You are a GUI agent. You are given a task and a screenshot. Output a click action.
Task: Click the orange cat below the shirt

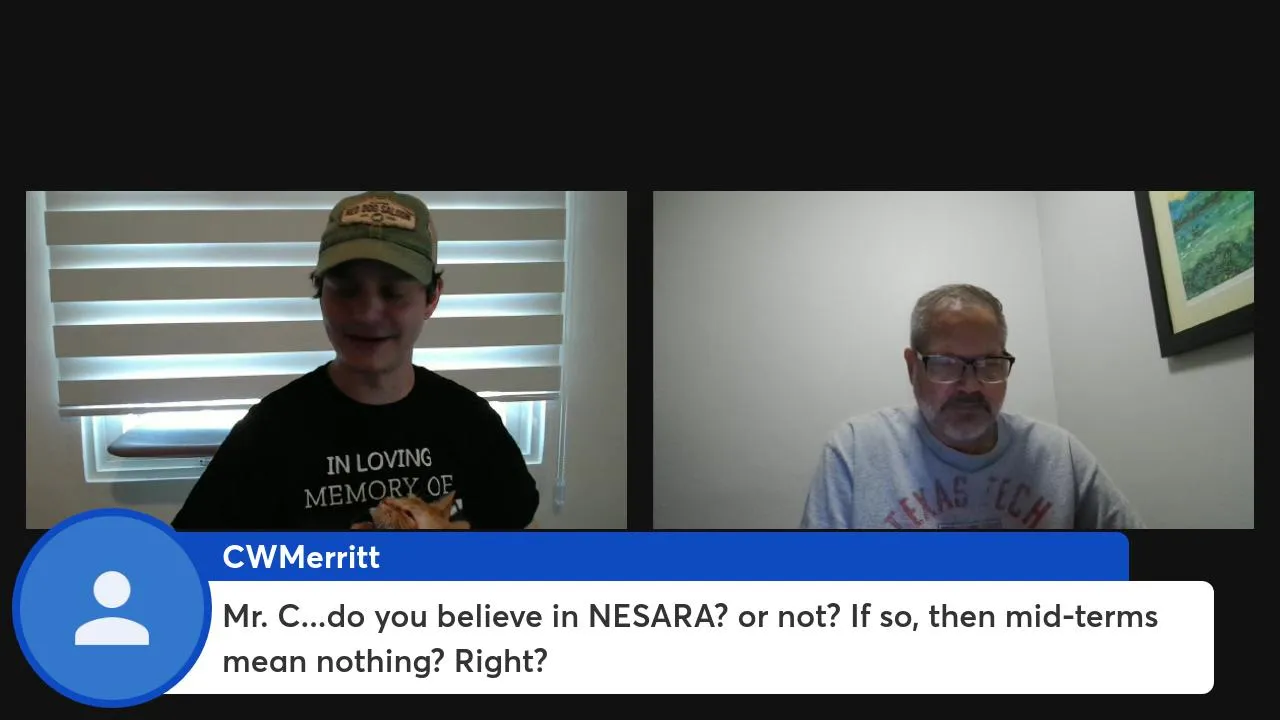pyautogui.click(x=412, y=513)
